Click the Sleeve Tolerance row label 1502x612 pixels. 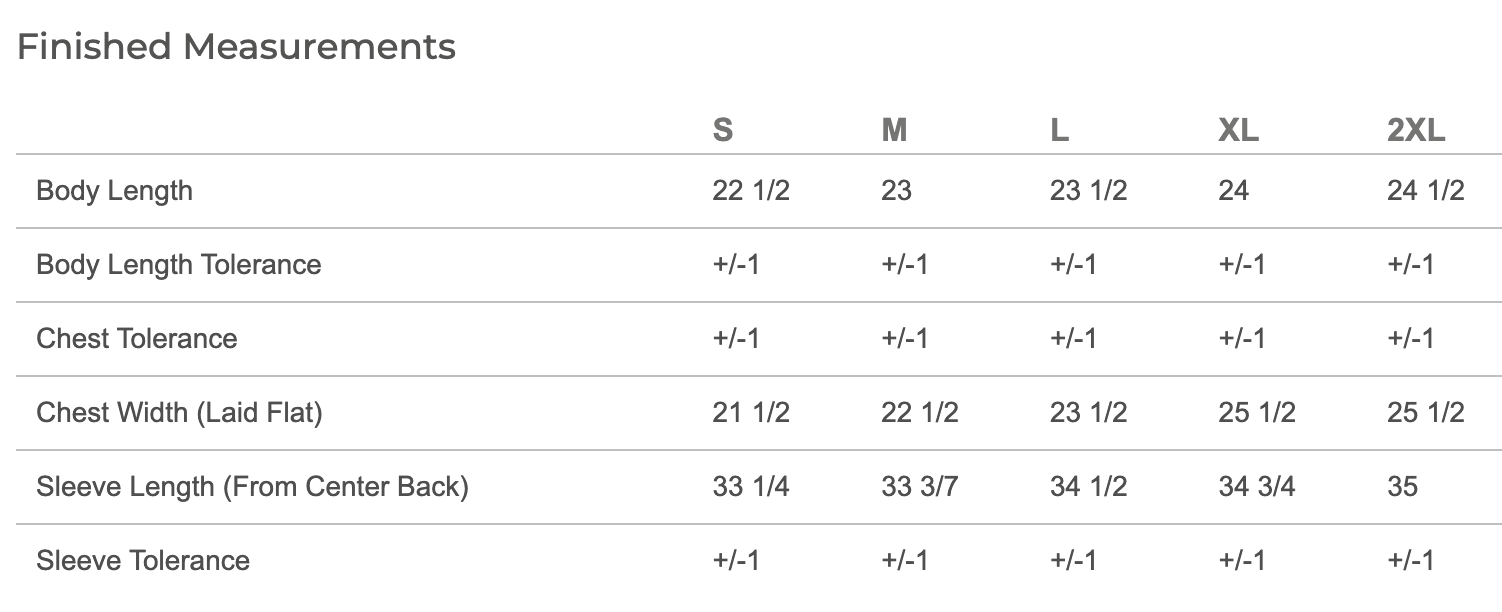pos(143,560)
